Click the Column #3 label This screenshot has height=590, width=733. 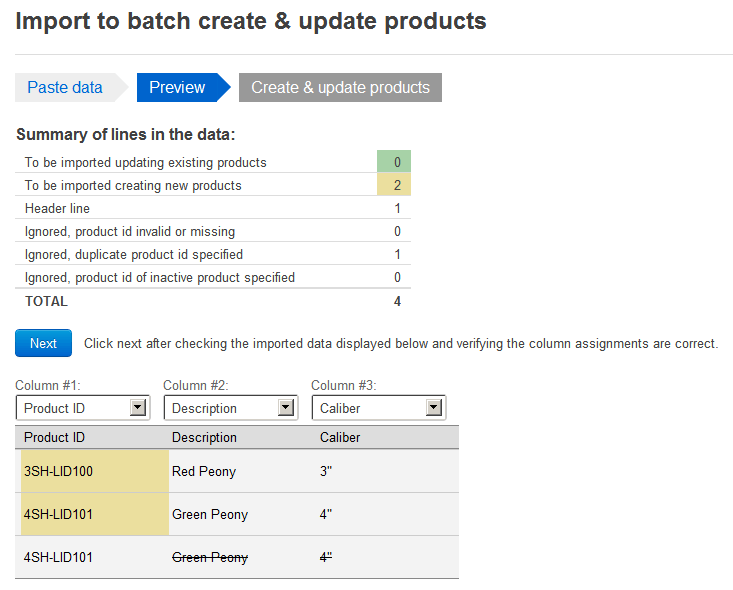click(344, 385)
